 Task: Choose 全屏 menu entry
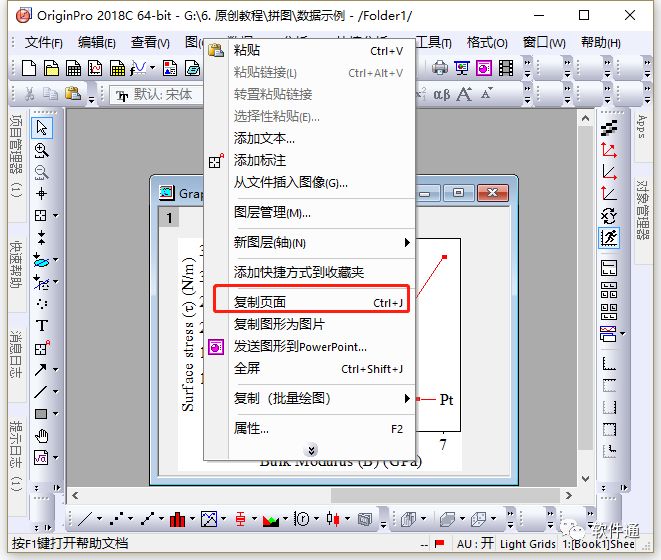[x=309, y=369]
